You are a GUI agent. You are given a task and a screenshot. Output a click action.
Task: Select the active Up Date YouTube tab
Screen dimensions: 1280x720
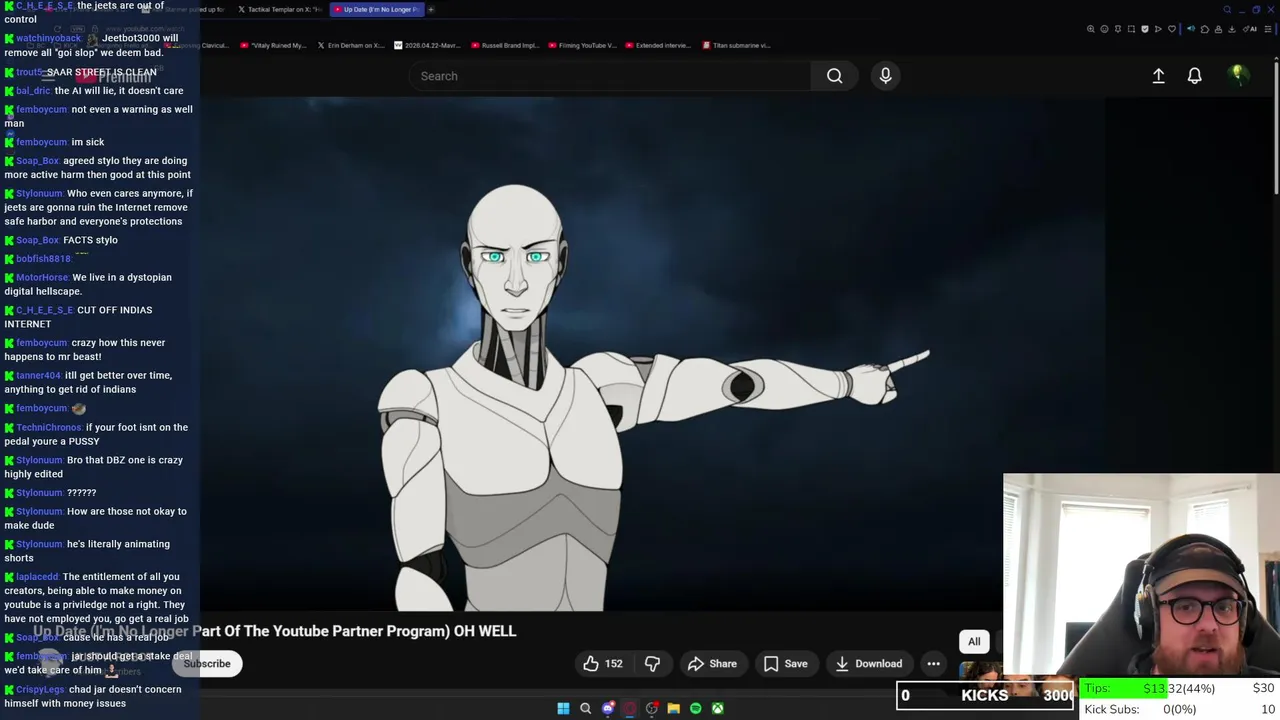tap(377, 9)
